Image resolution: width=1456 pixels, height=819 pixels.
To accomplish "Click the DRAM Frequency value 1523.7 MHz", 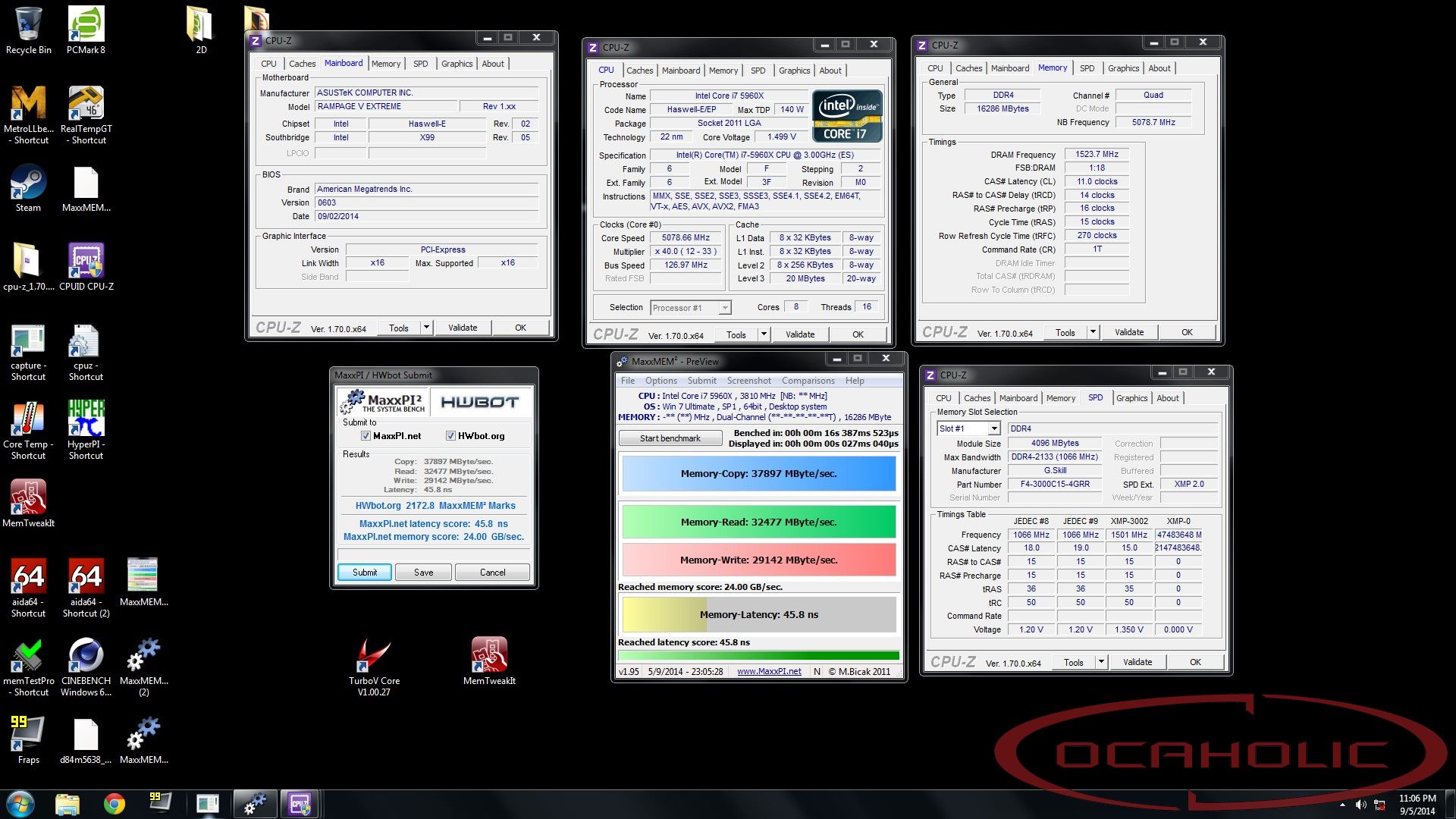I will coord(1097,154).
